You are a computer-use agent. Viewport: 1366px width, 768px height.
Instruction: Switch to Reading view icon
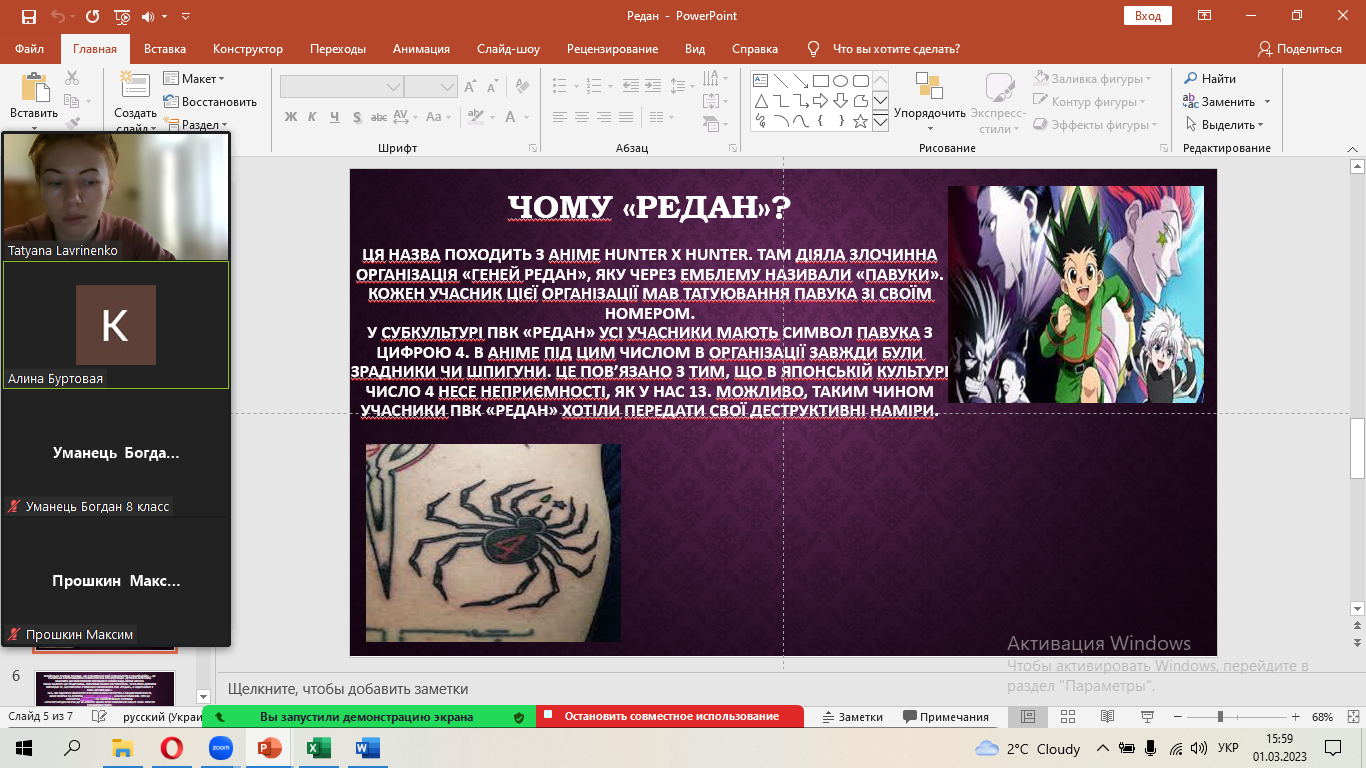[x=1106, y=717]
